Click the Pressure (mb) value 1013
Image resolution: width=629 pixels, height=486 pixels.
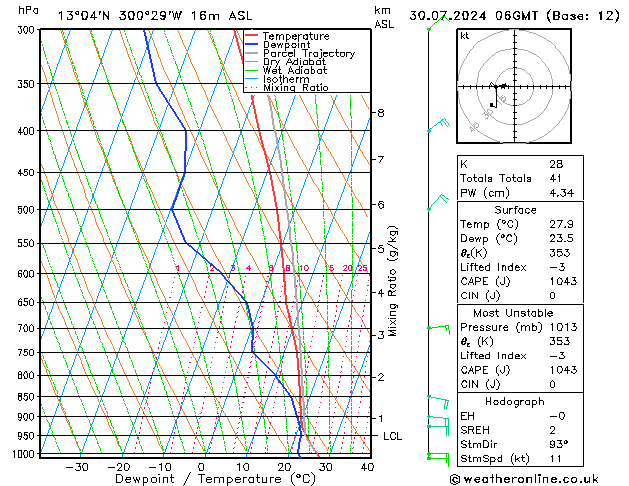[563, 327]
